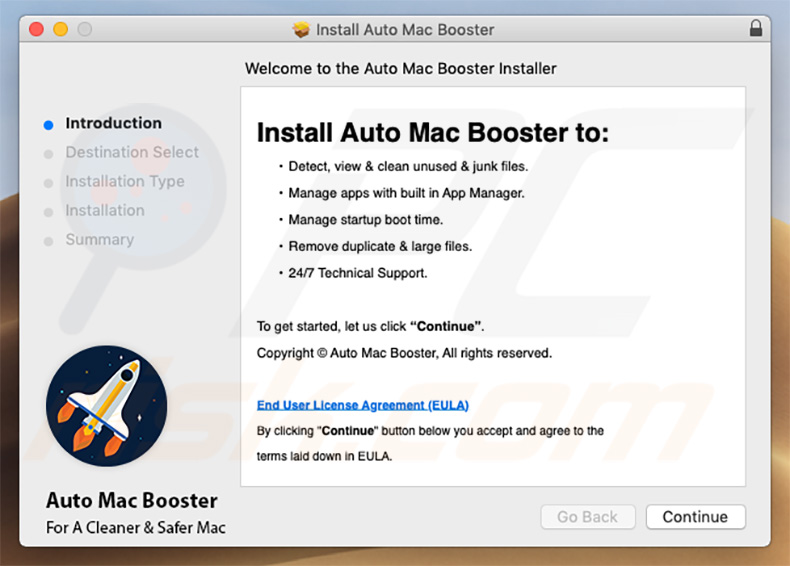Click 'Detect, view & clean unused' line
The image size is (790, 566).
(x=408, y=166)
